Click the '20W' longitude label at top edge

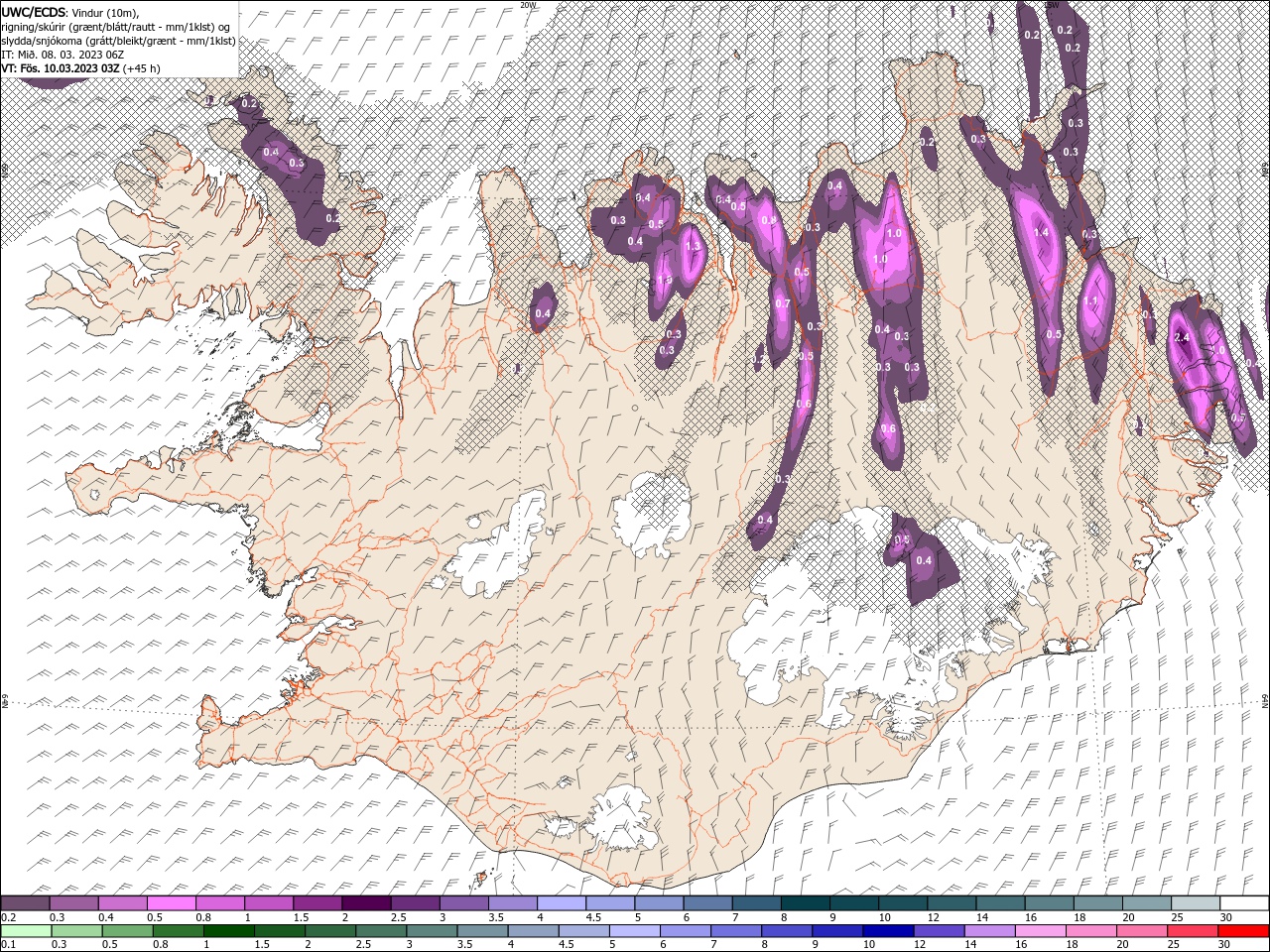coord(527,5)
